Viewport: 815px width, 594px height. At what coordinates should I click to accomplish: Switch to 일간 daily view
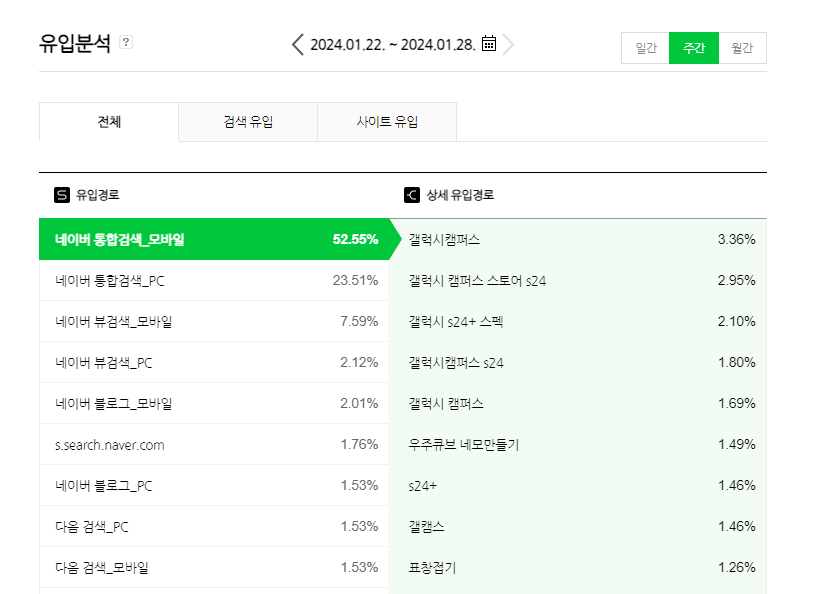click(x=646, y=48)
